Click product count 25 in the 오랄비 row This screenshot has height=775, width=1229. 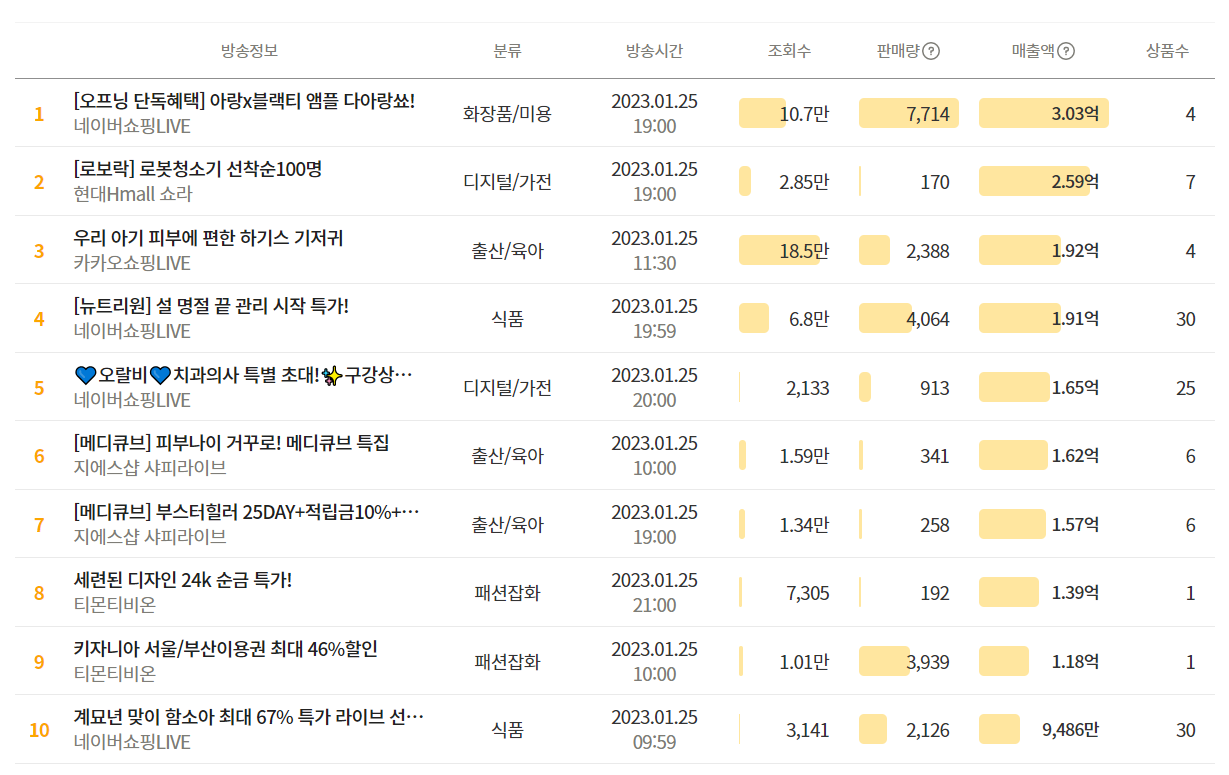coord(1186,388)
